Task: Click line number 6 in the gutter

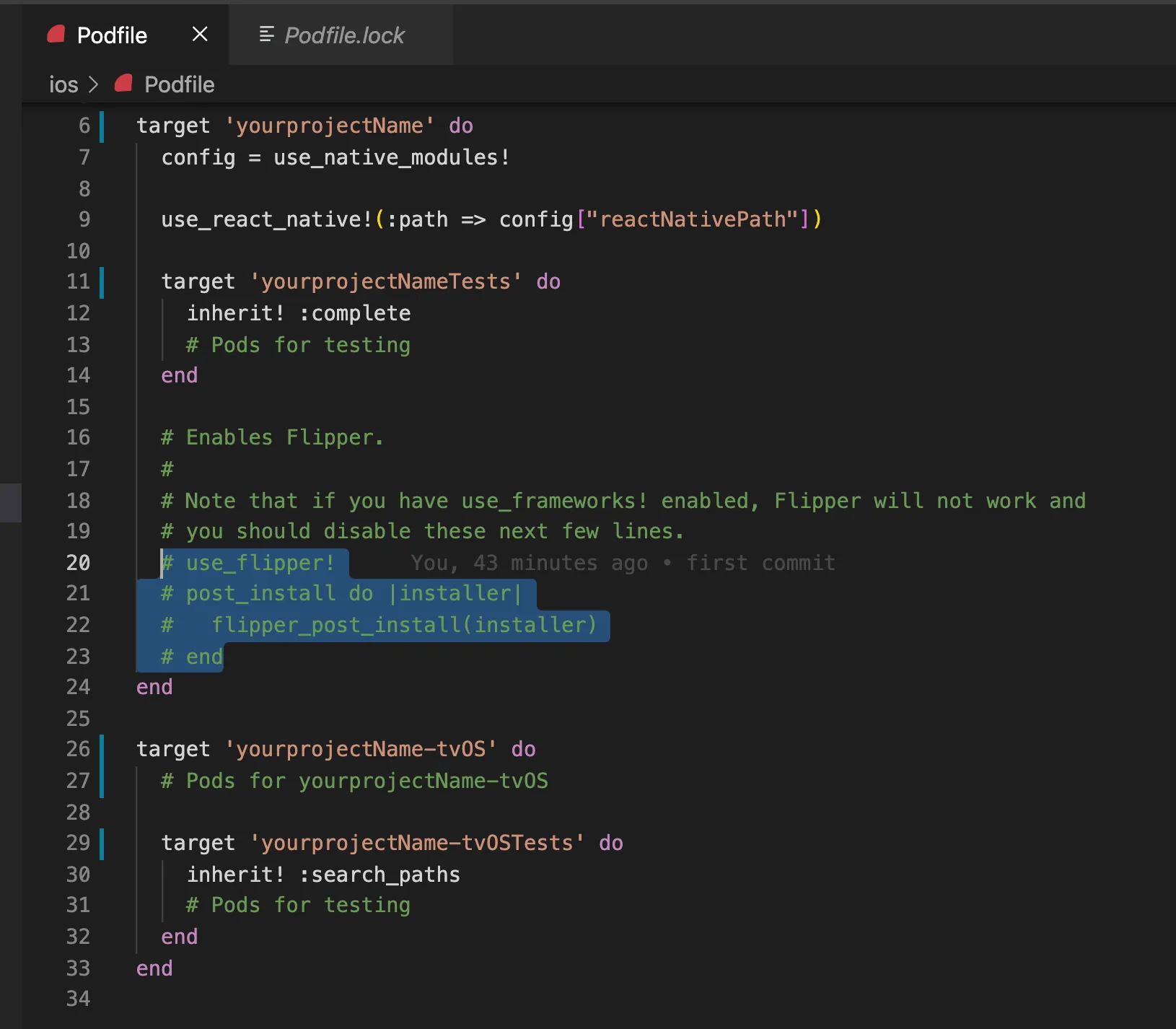Action: pos(84,126)
